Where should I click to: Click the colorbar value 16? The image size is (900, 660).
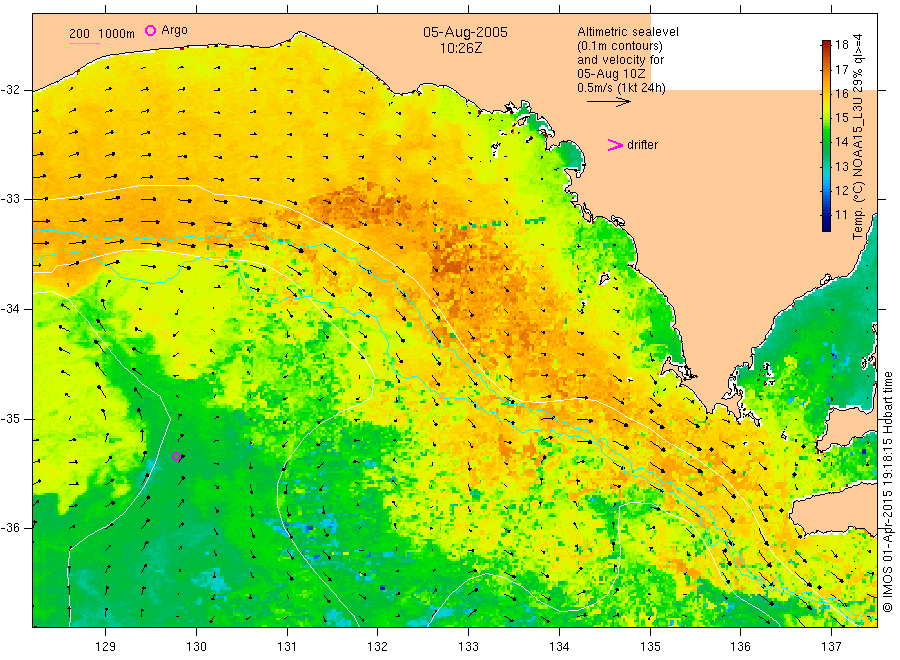pyautogui.click(x=842, y=94)
